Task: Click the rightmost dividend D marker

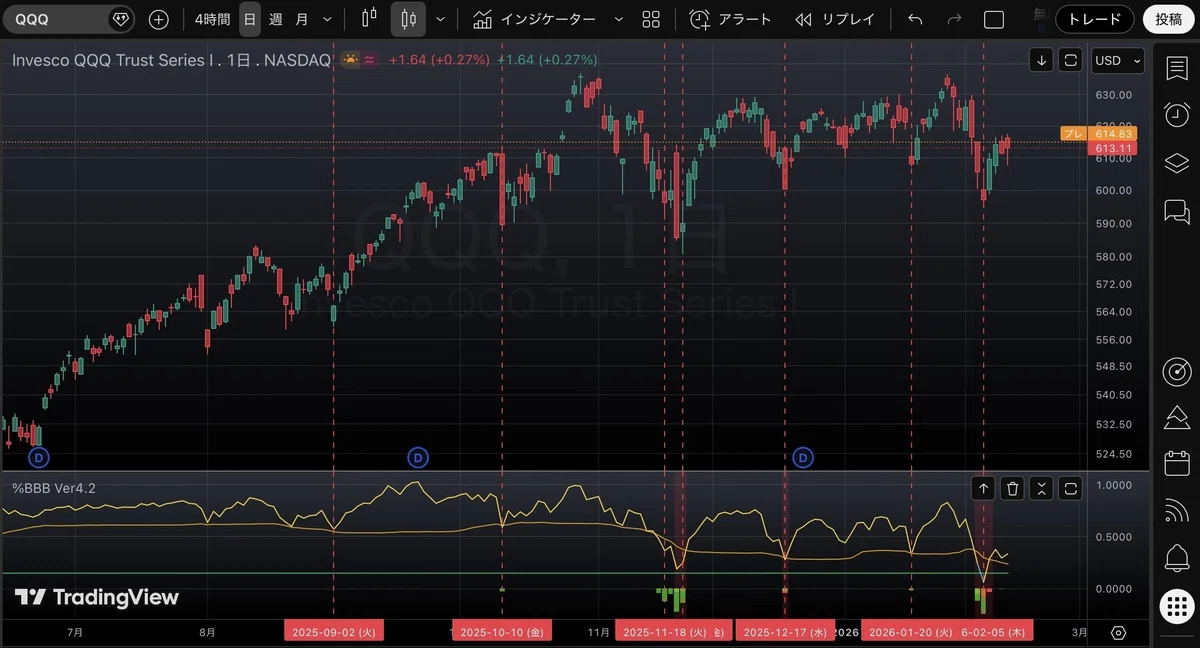Action: coord(803,458)
